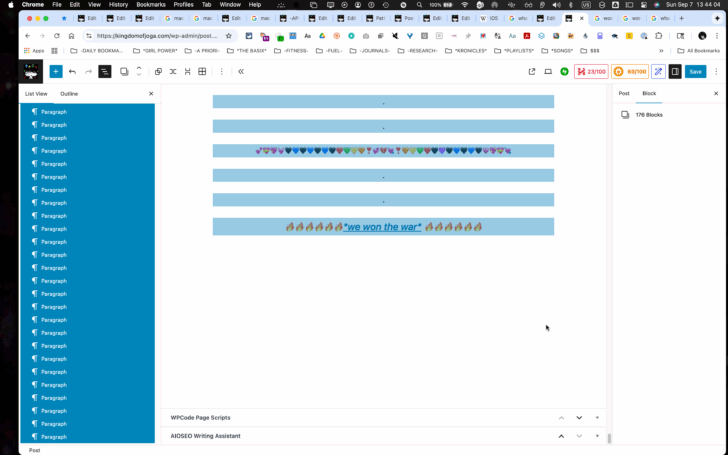
Task: Open editor options menu beside Save
Action: click(x=716, y=72)
